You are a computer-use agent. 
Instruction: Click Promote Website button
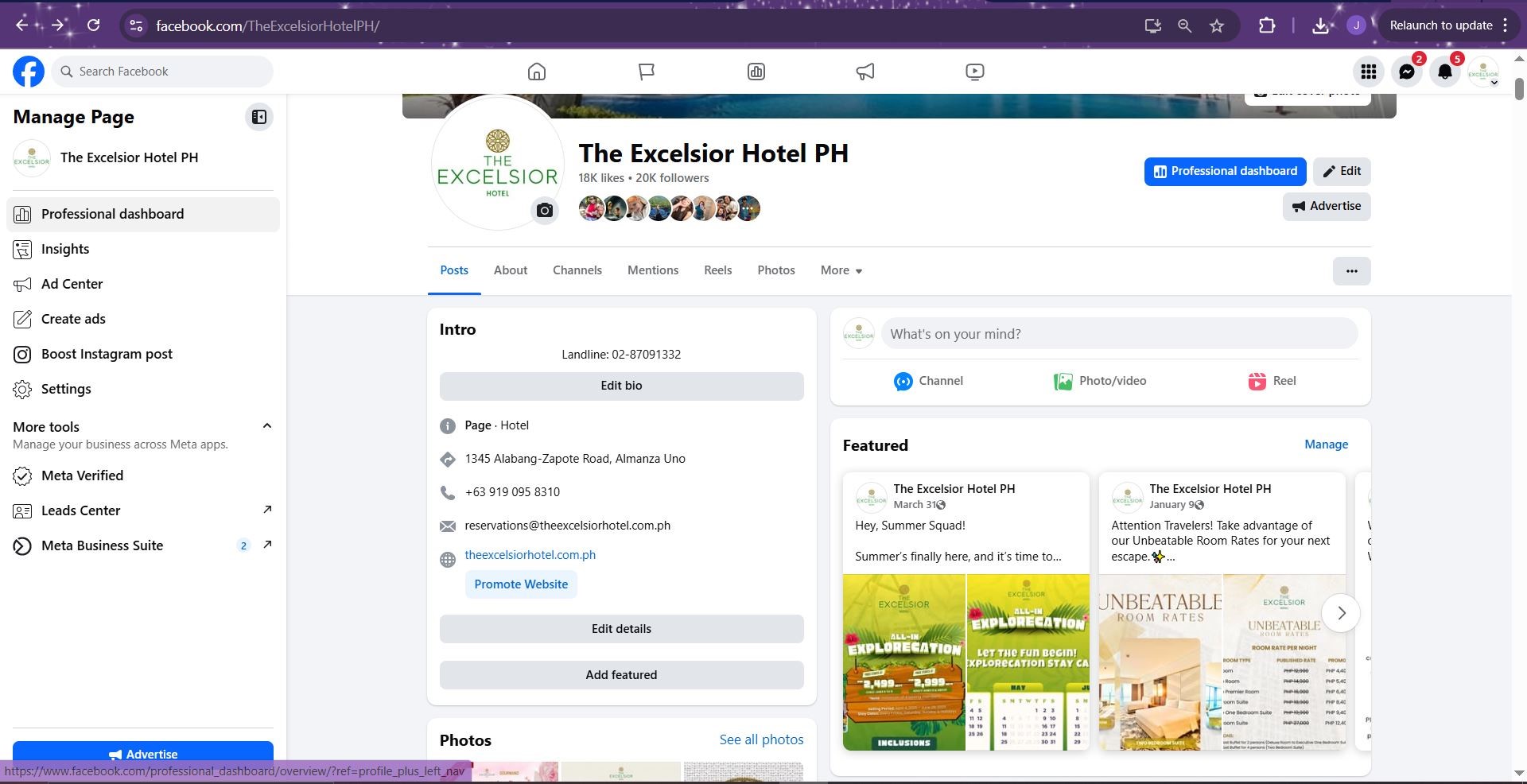[521, 584]
